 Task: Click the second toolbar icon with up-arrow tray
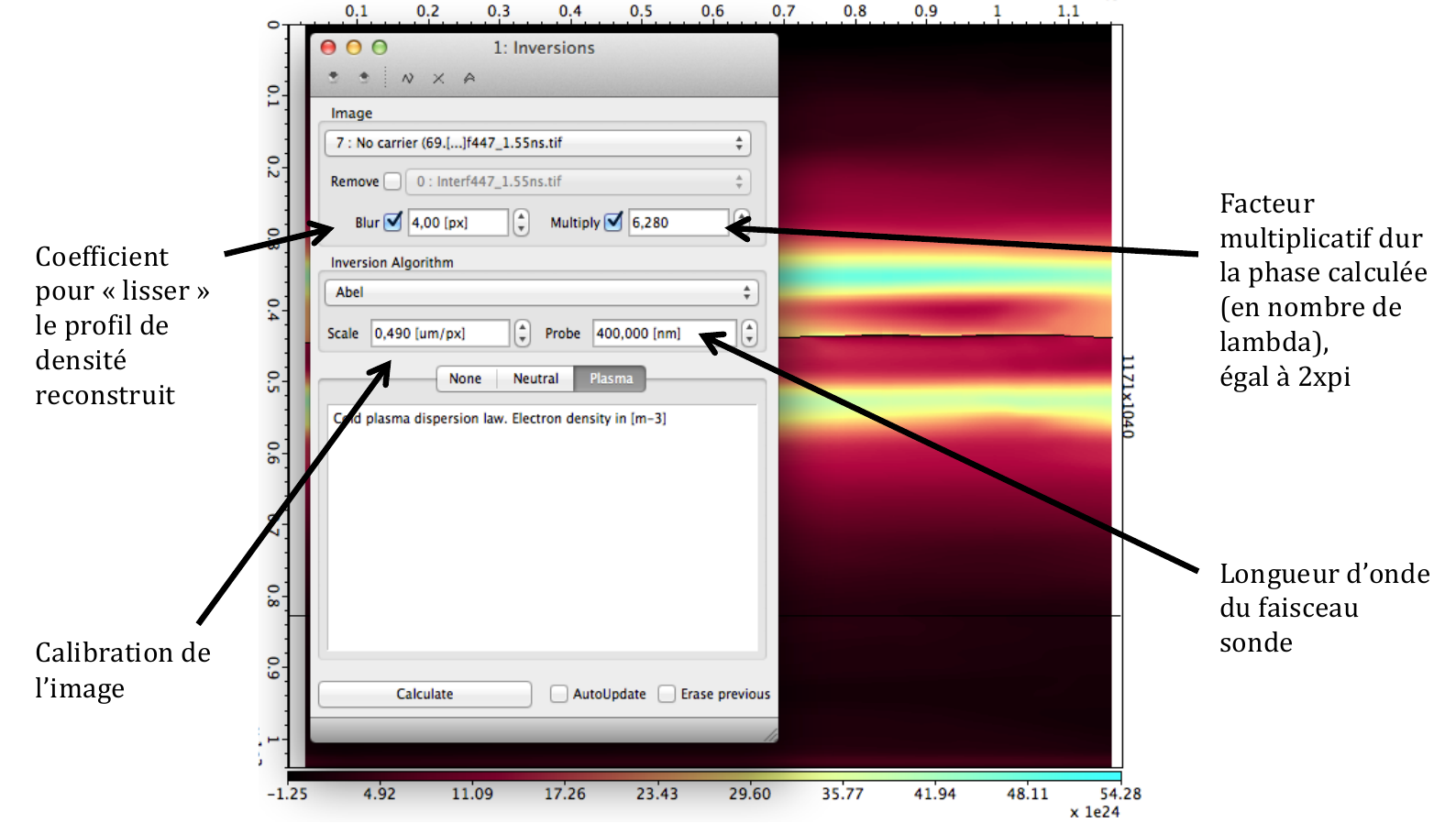coord(364,78)
